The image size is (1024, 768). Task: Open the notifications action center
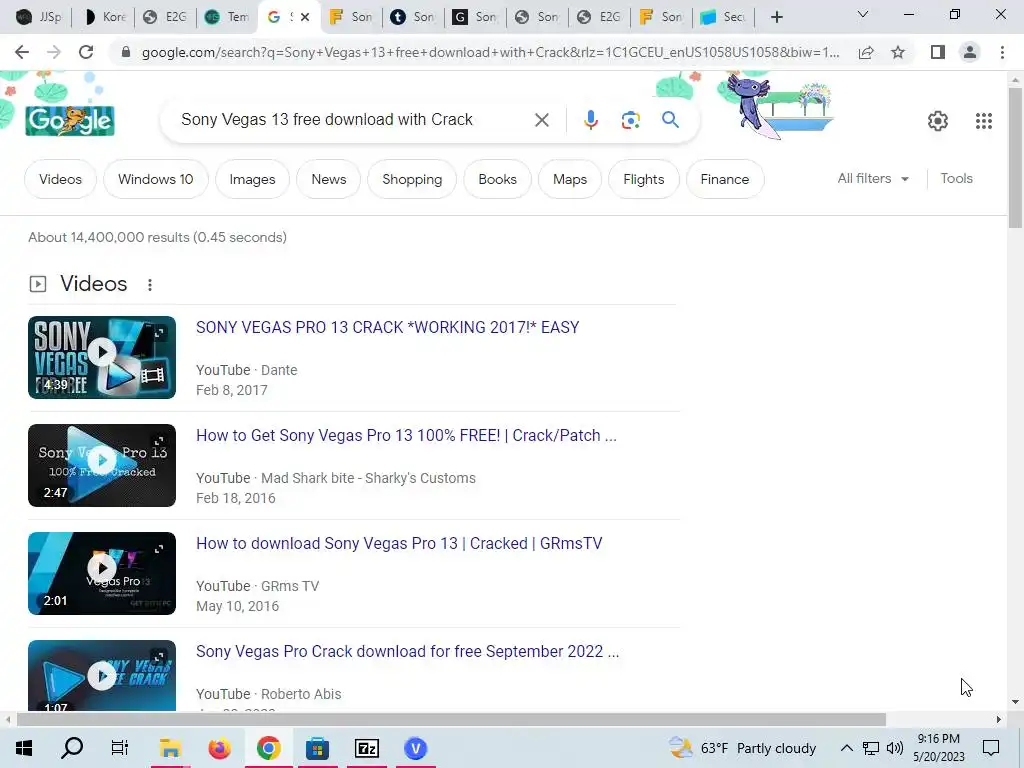tap(991, 748)
